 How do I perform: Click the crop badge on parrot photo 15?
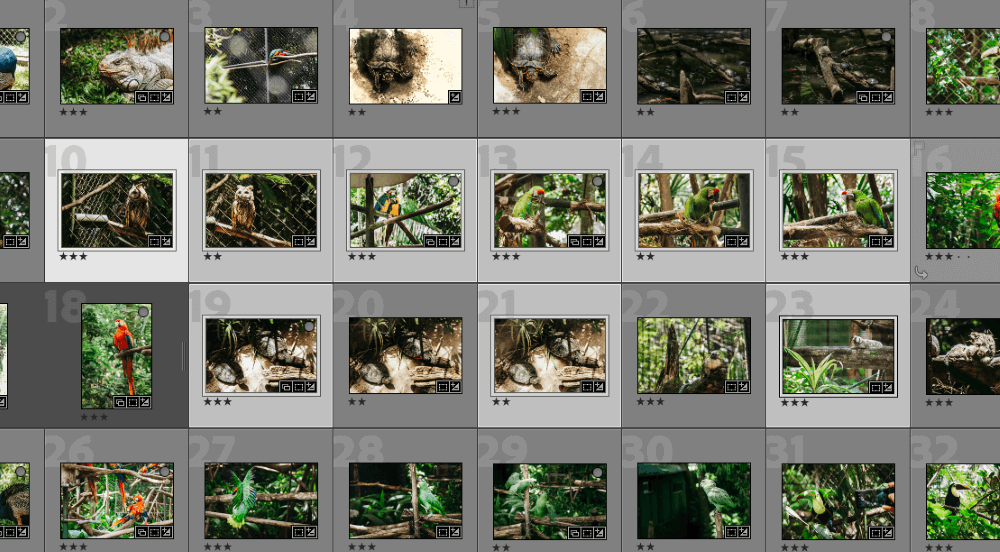click(876, 242)
